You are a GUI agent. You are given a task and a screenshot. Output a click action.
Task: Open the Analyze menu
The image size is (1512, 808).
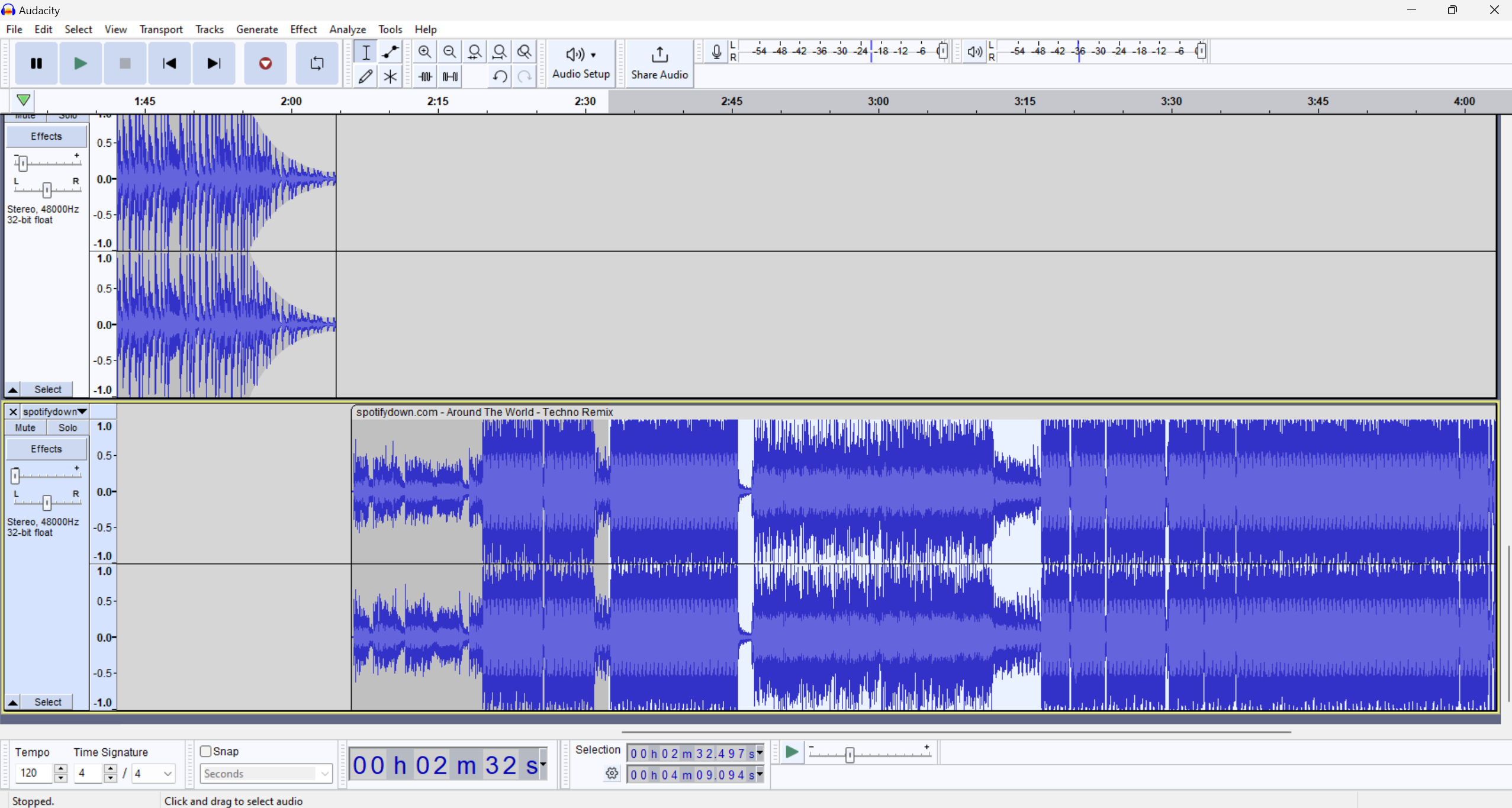[x=348, y=29]
